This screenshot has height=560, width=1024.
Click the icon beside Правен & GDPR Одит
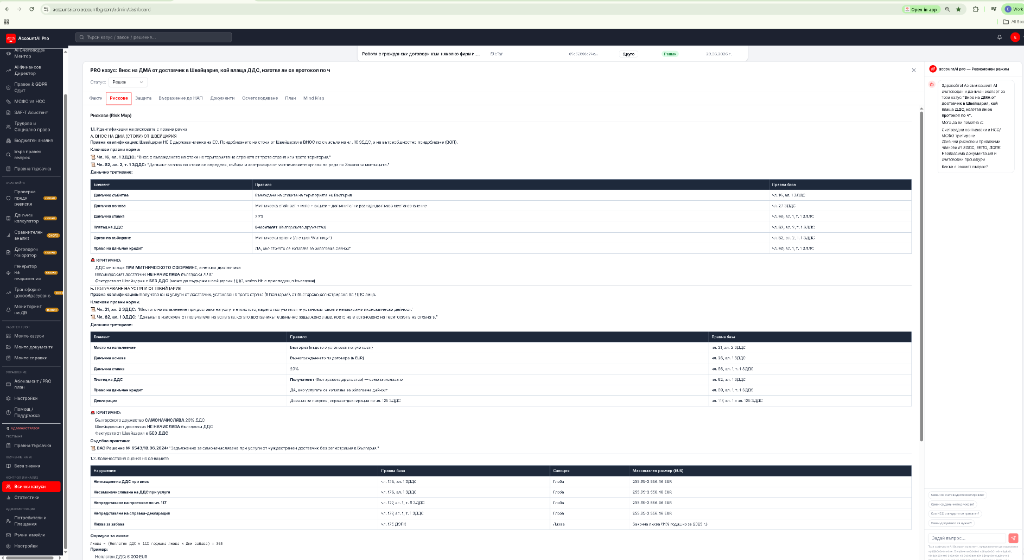[x=8, y=87]
